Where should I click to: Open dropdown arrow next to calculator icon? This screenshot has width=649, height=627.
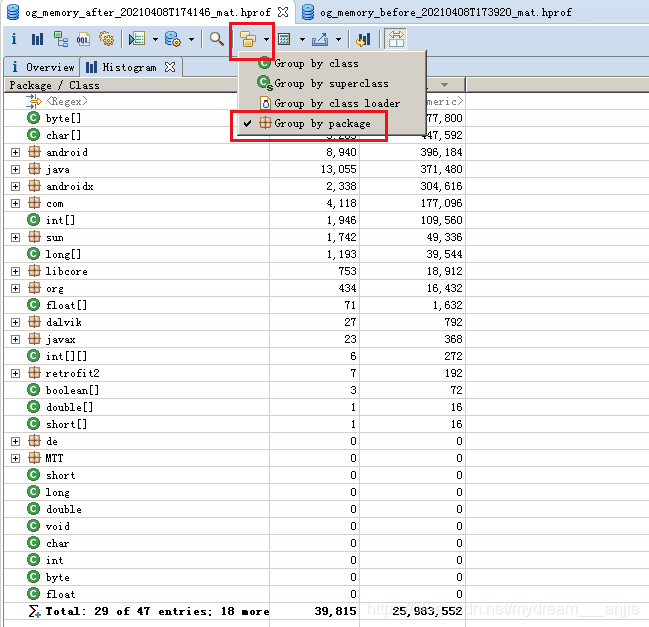coord(302,39)
